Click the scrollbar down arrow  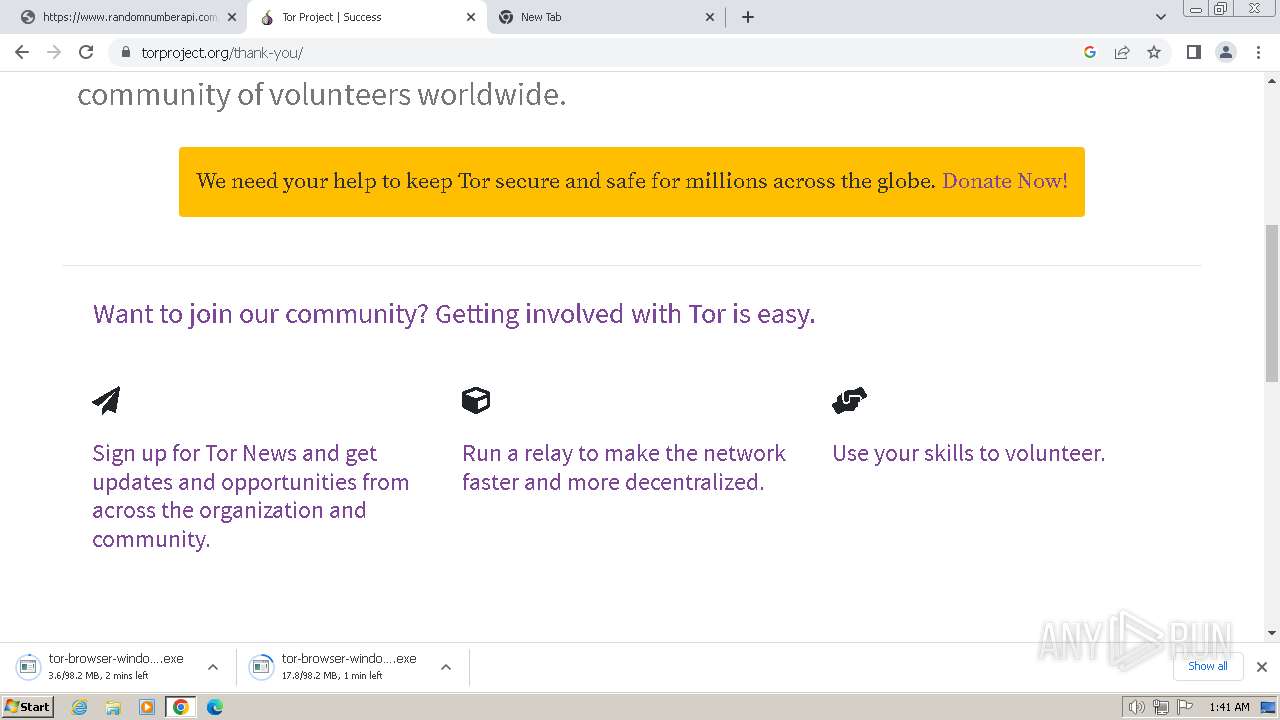[1272, 632]
